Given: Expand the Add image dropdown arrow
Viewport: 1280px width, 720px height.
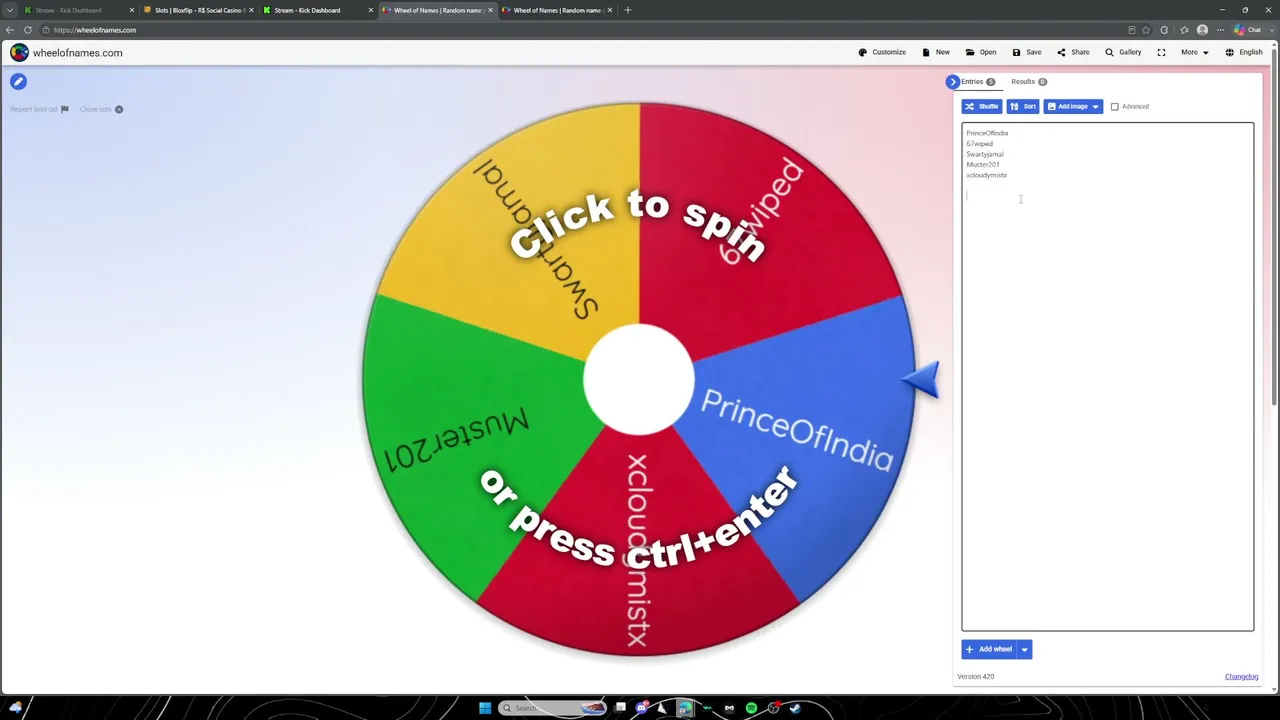Looking at the screenshot, I should (1096, 106).
